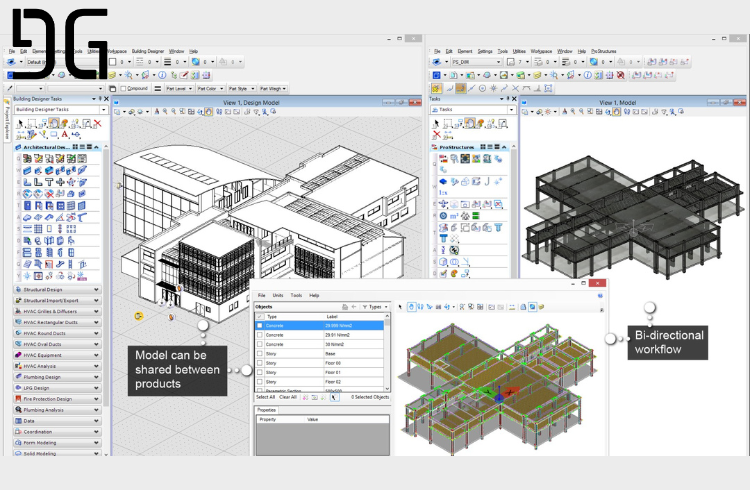Open the Part Style dropdown
The width and height of the screenshot is (750, 490).
(241, 89)
